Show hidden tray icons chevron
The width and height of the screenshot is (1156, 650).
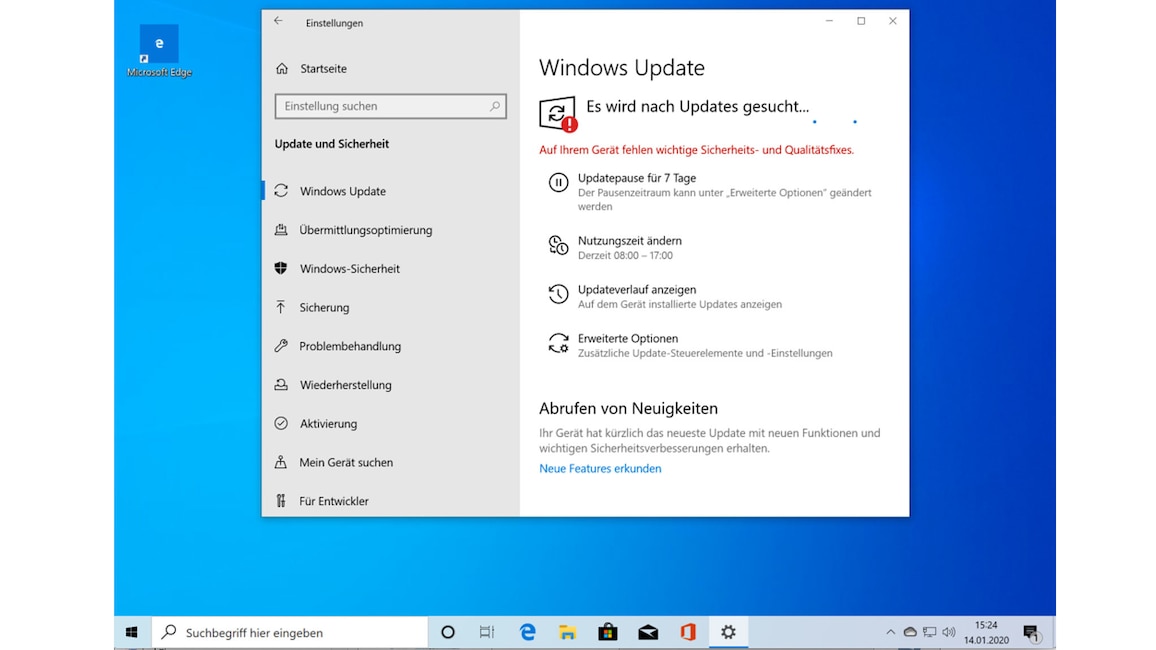pyautogui.click(x=891, y=632)
